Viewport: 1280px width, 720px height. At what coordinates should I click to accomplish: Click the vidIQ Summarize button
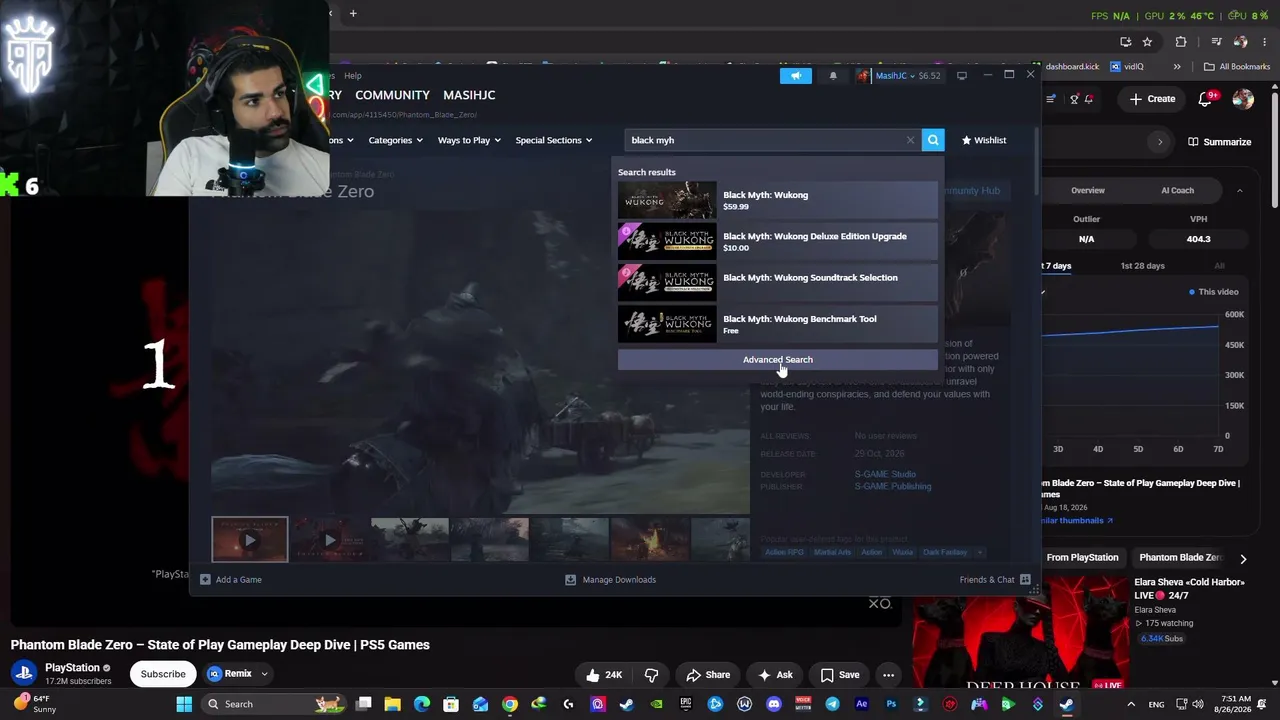point(1219,142)
